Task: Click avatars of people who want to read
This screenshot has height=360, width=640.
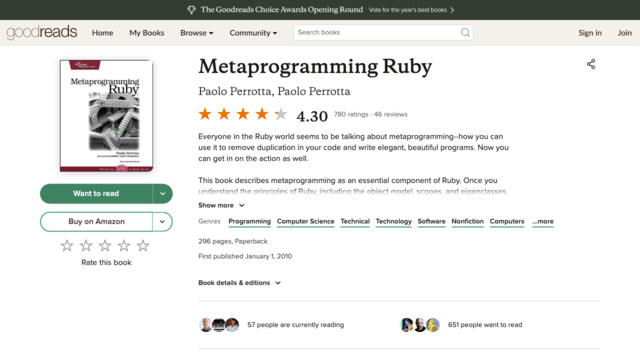Action: (420, 325)
